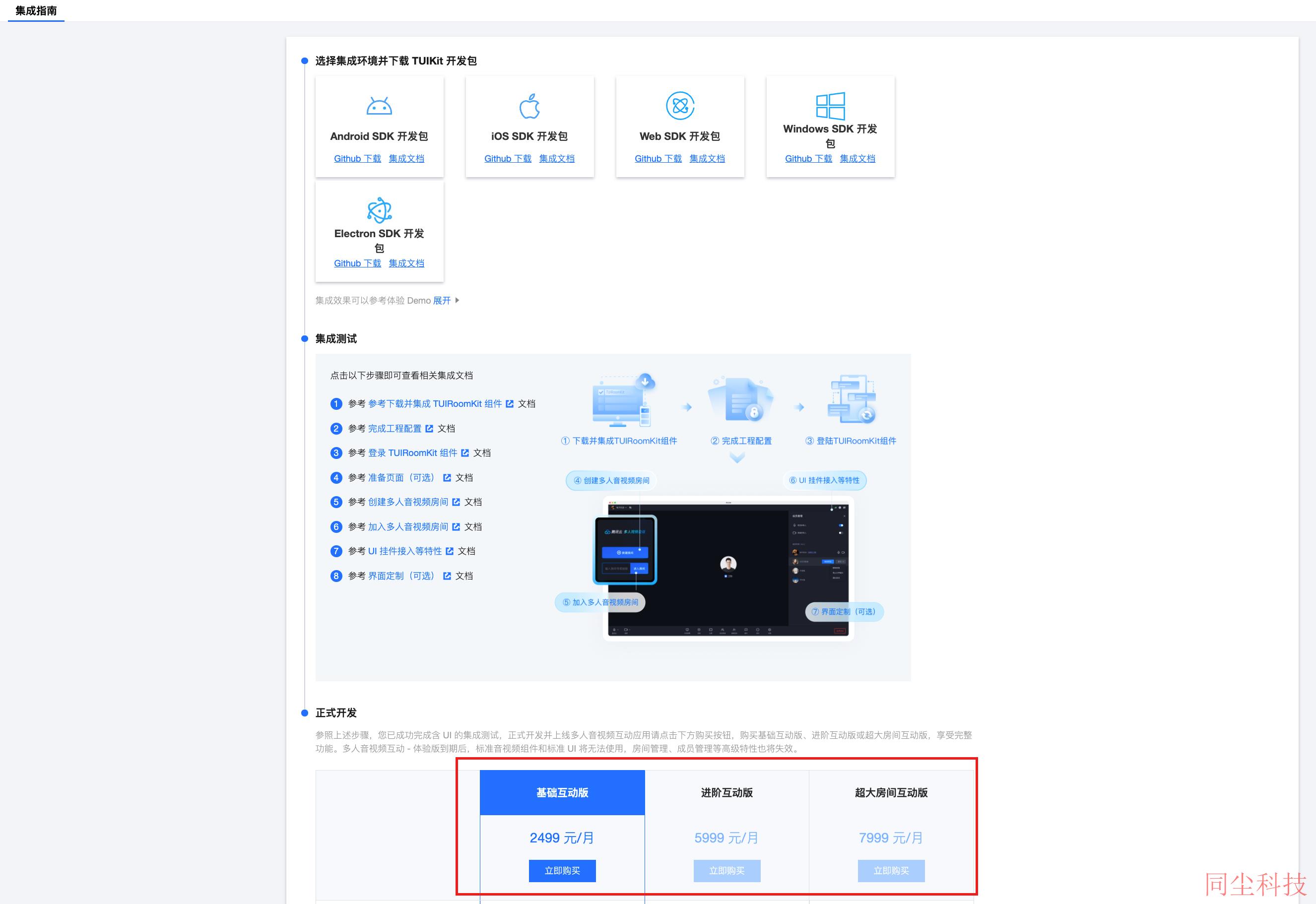Open 完成工程配置 documentation link
This screenshot has height=904, width=1316.
(395, 429)
